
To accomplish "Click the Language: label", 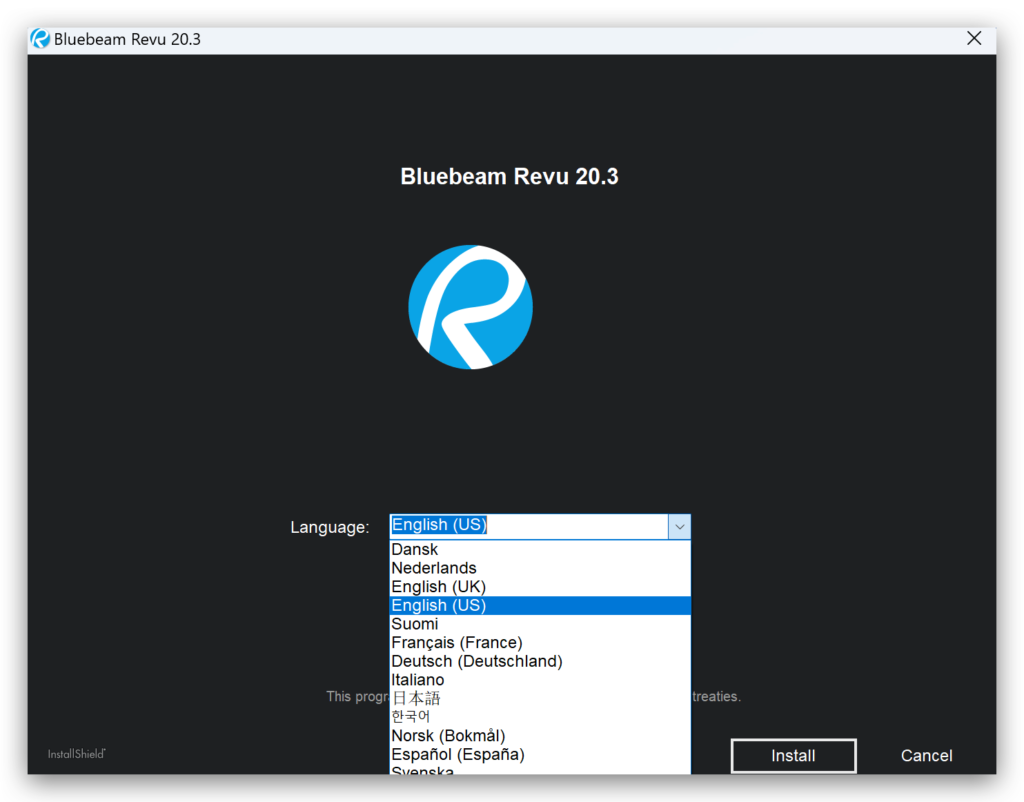I will click(330, 527).
